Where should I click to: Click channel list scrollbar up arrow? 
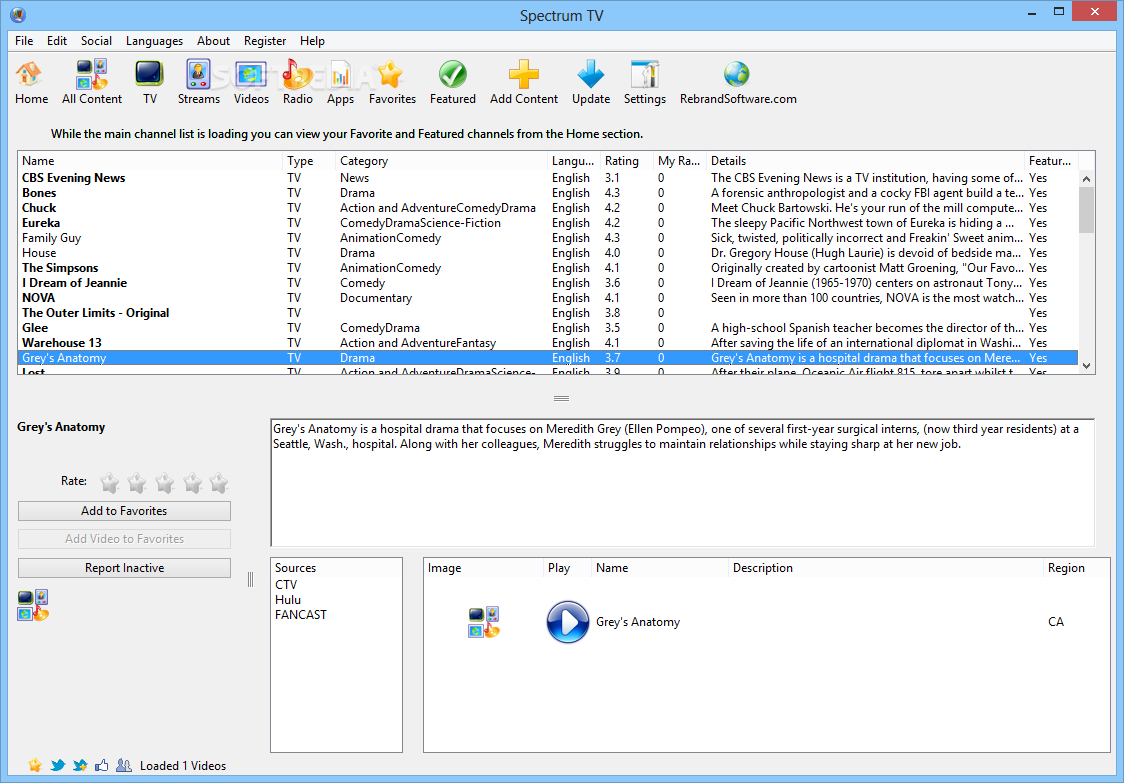click(x=1086, y=179)
